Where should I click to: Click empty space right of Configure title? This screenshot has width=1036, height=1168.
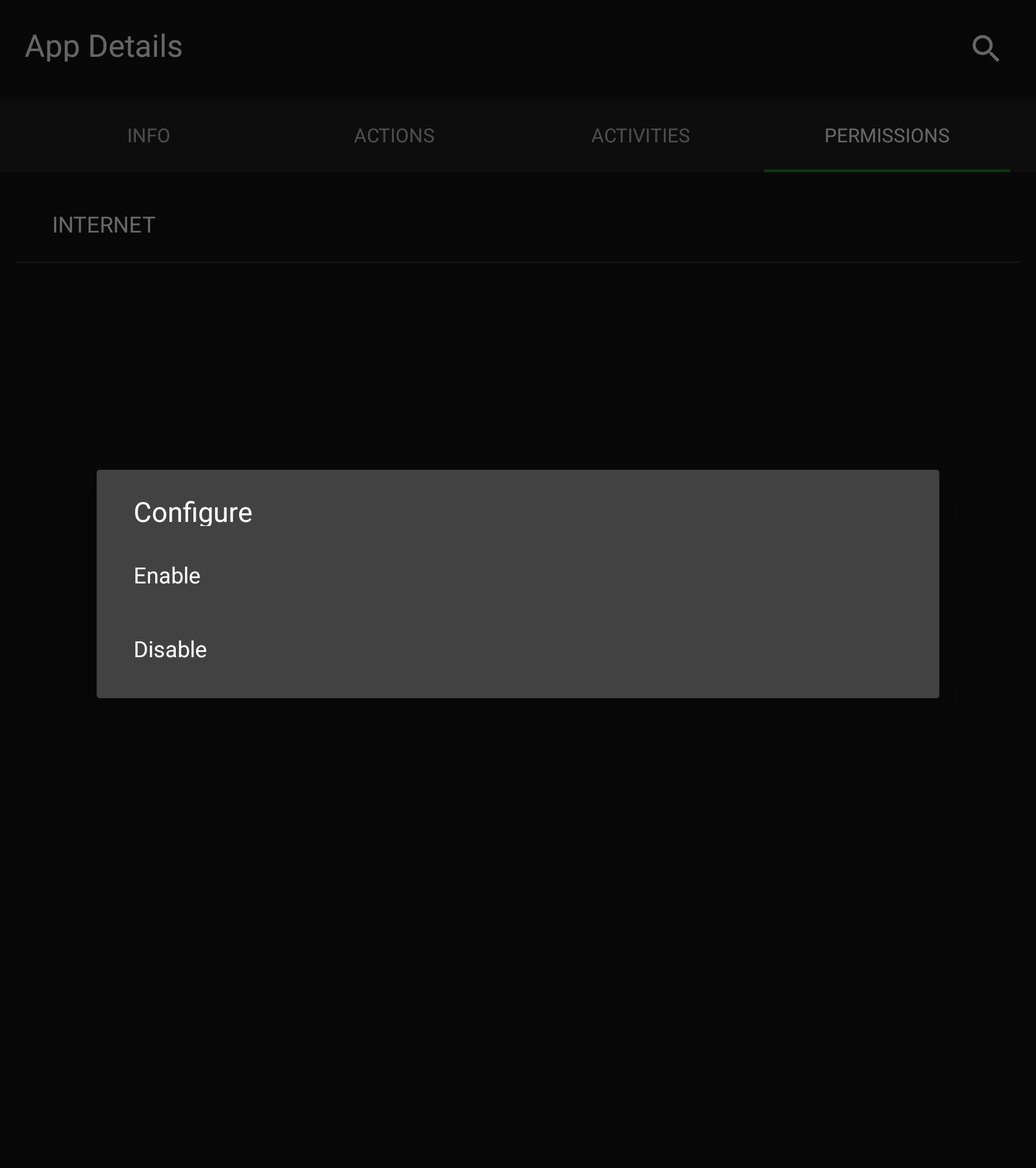point(586,513)
